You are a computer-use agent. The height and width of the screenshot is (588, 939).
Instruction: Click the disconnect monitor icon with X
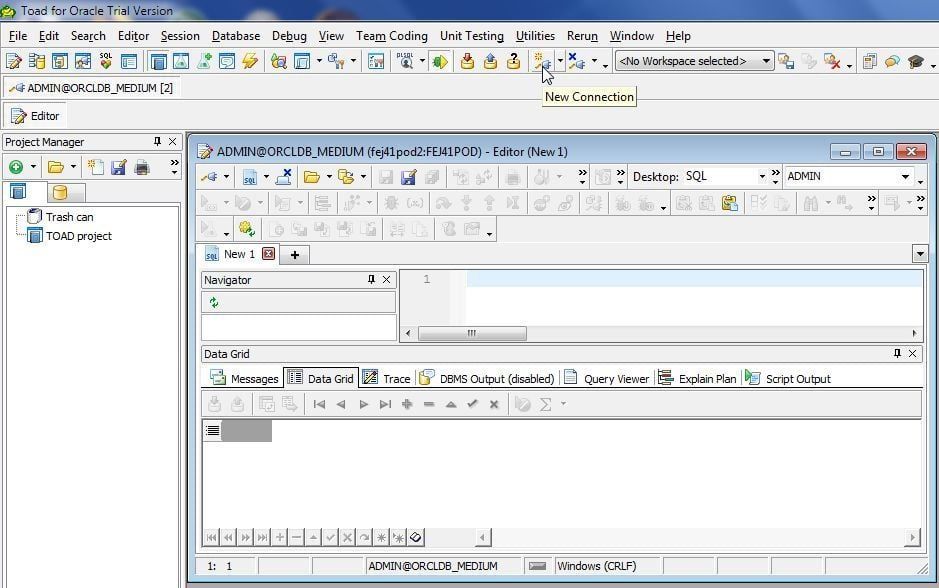tap(283, 177)
